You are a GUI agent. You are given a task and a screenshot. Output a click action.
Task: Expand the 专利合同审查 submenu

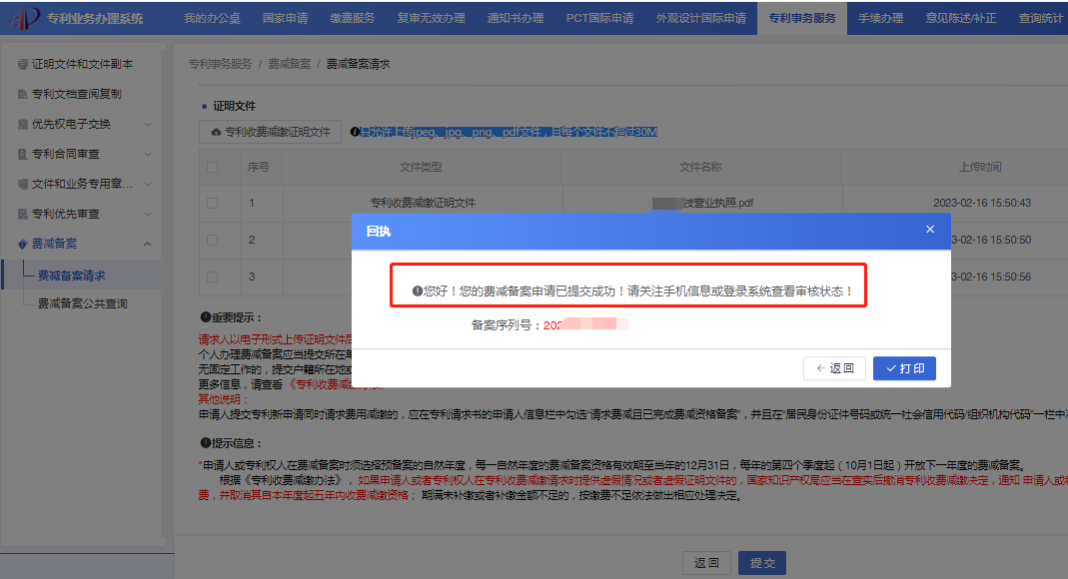point(148,153)
